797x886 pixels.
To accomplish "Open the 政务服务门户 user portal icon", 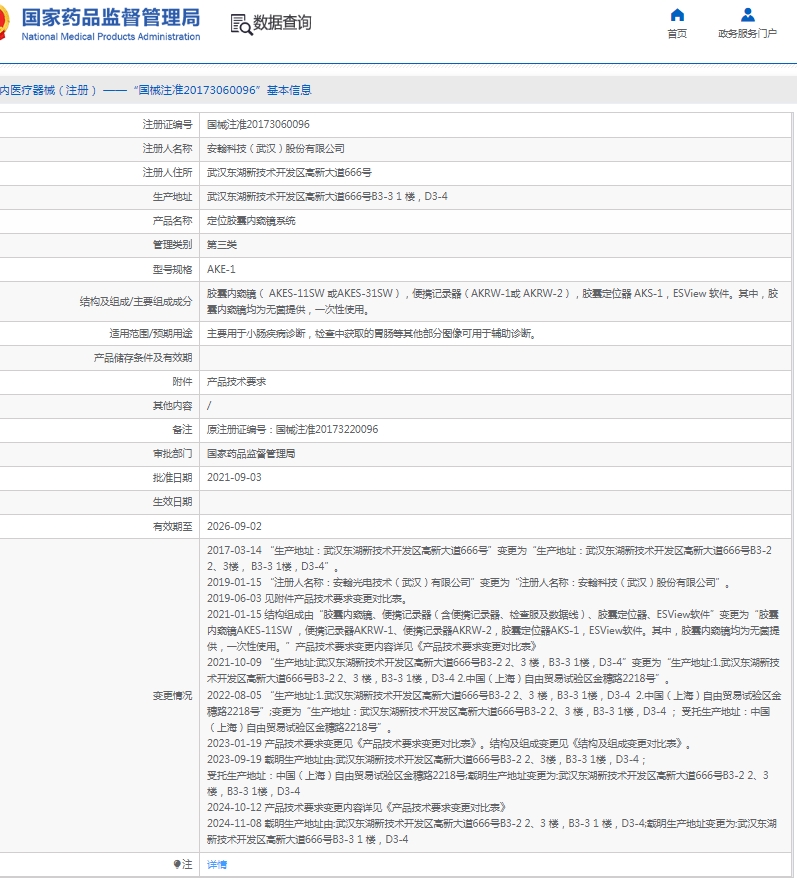I will [747, 15].
